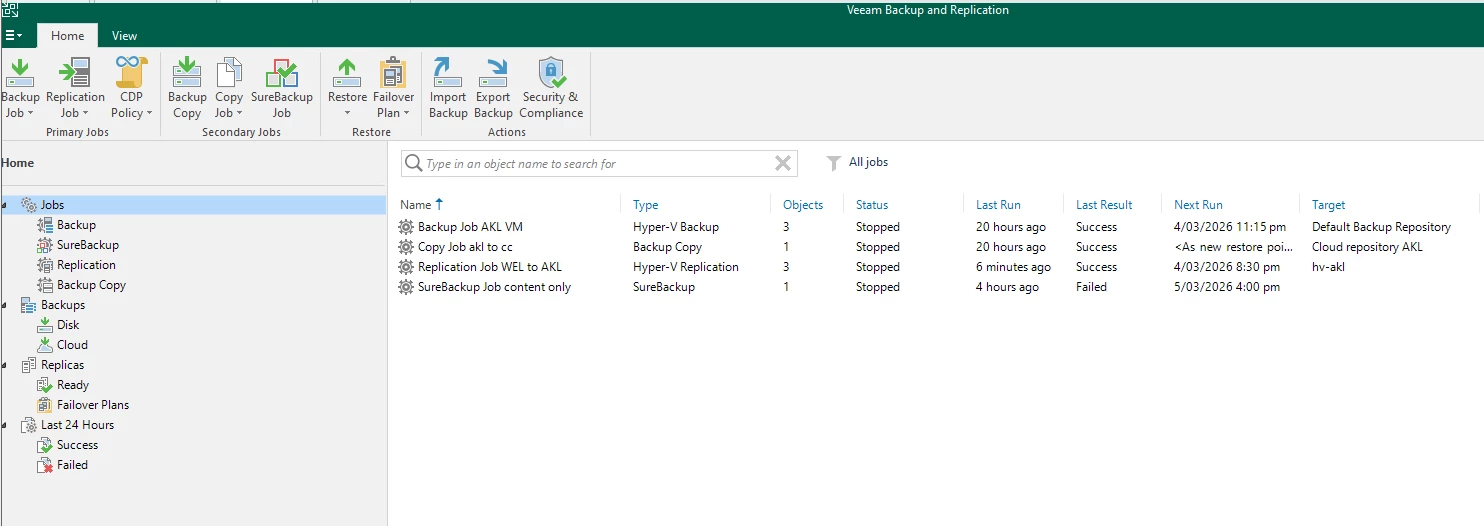The width and height of the screenshot is (1484, 526).
Task: Click the CDP Policy infinity icon
Action: [131, 74]
